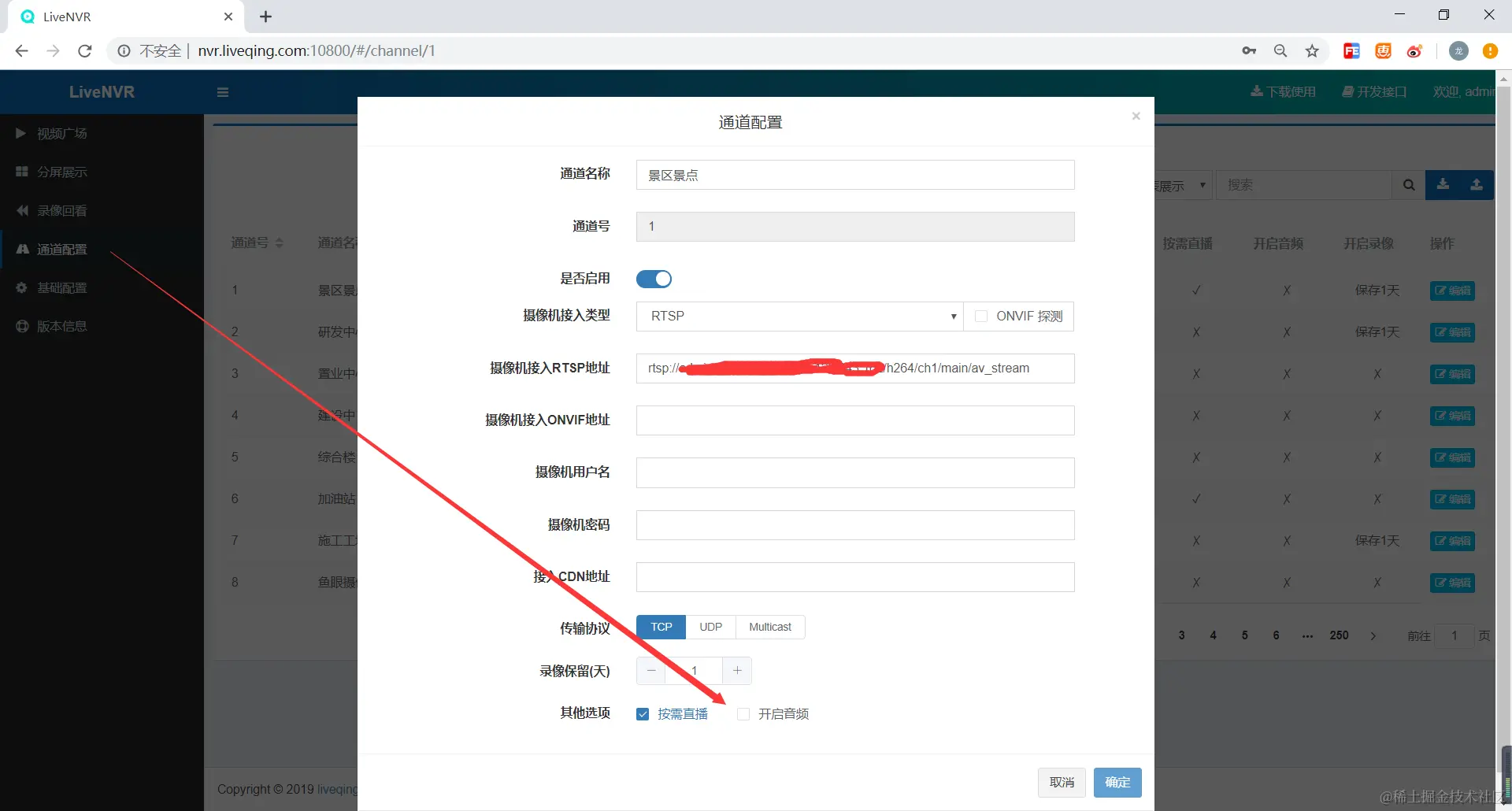Confirm settings with the 确定 button
Viewport: 1512px width, 811px height.
[x=1117, y=782]
